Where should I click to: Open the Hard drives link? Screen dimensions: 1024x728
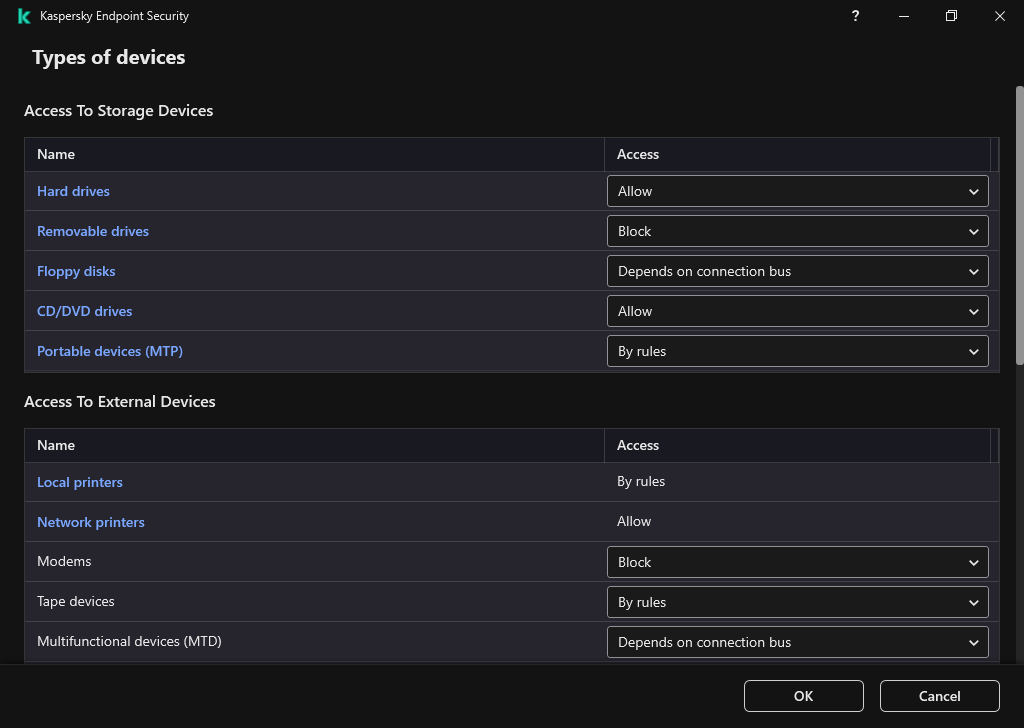[x=73, y=191]
